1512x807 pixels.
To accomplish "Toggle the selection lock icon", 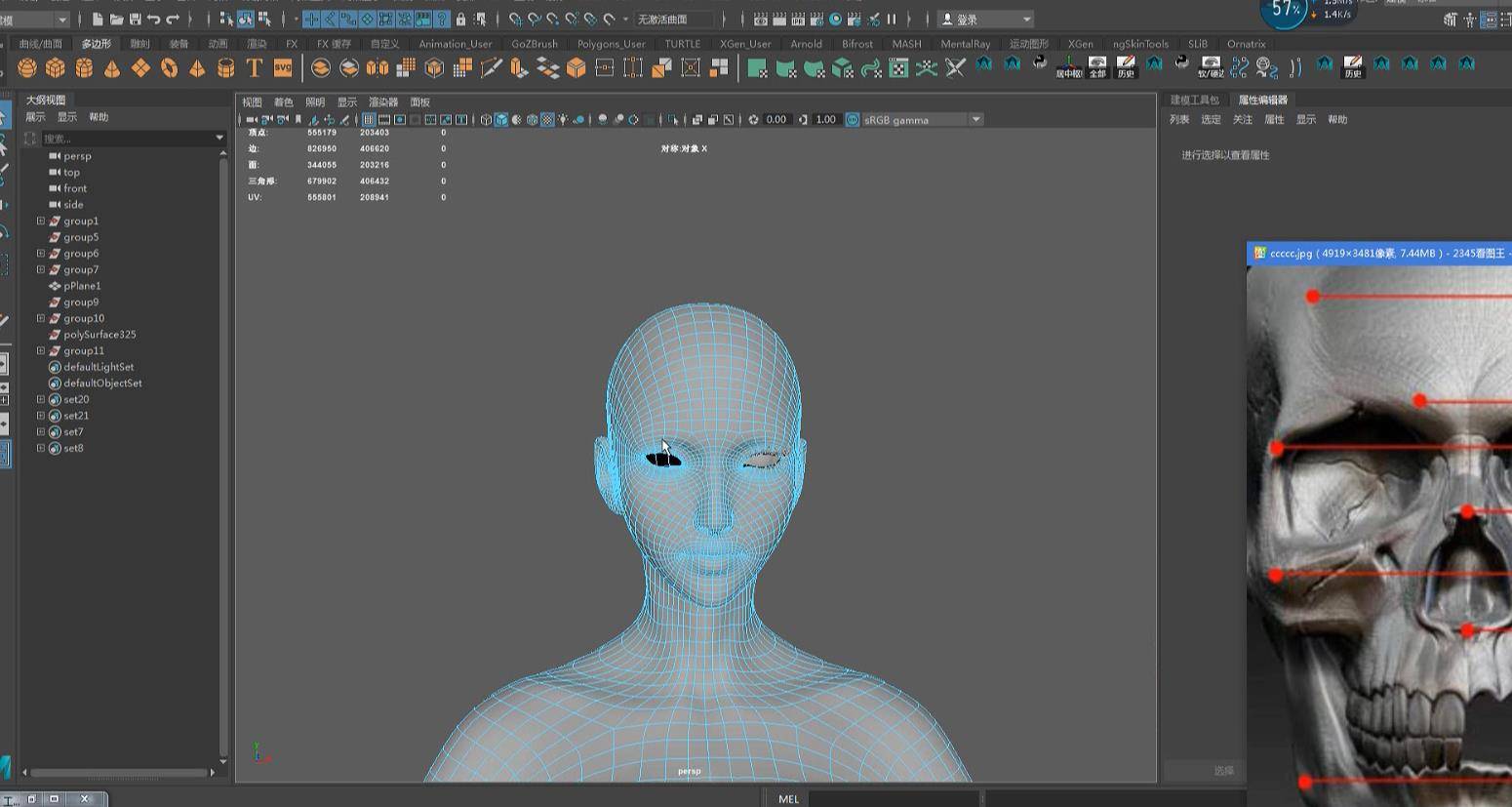I will coord(460,19).
